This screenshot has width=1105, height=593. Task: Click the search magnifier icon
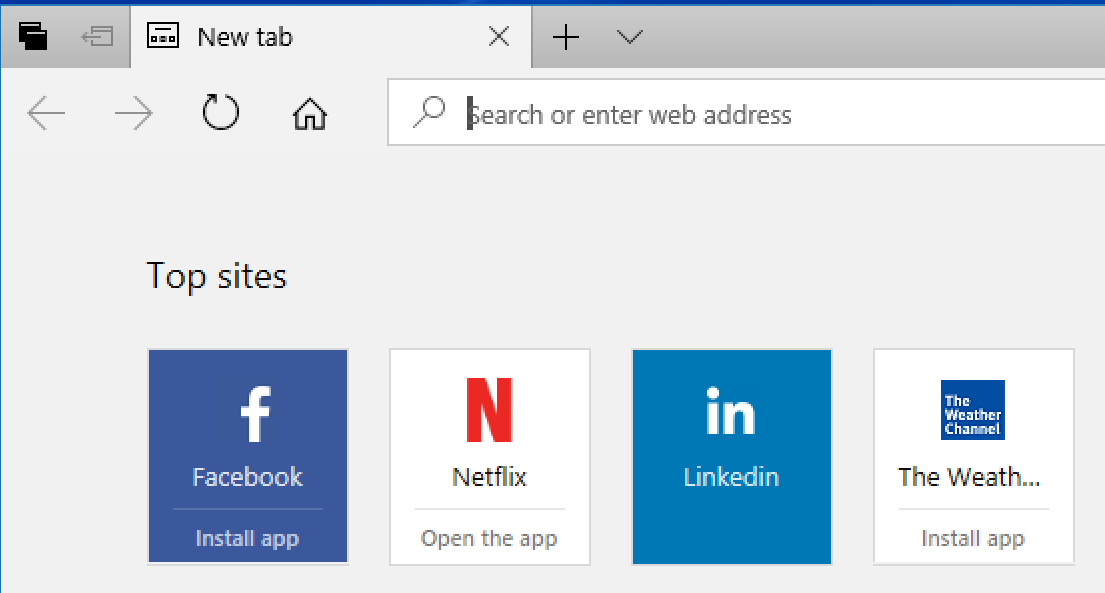tap(429, 113)
